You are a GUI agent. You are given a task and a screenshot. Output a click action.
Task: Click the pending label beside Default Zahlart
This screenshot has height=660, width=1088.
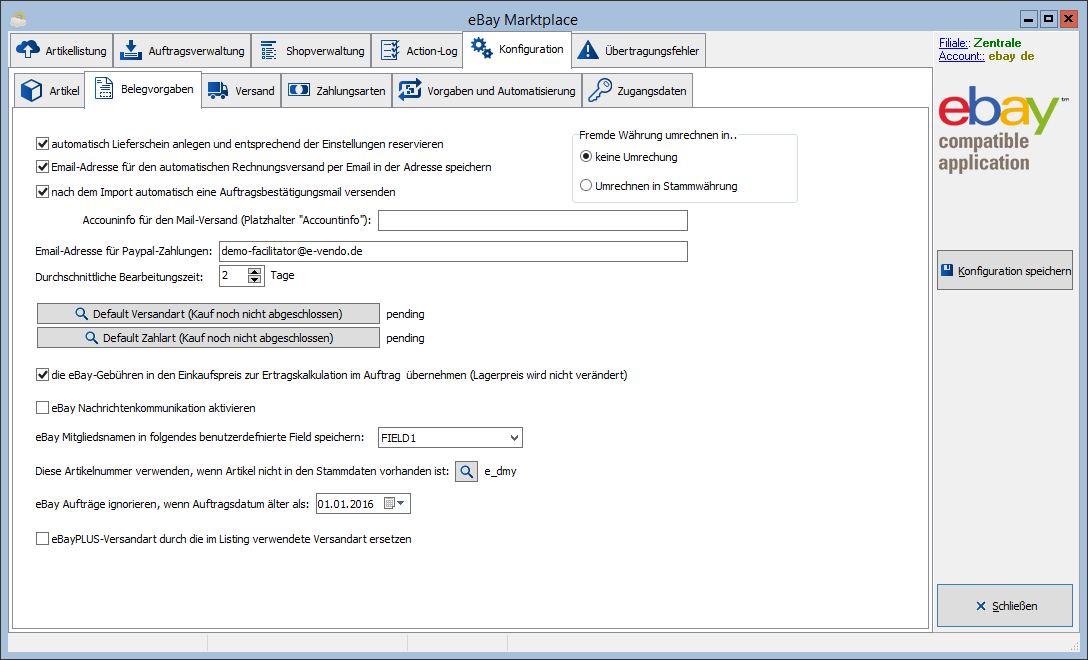click(405, 338)
